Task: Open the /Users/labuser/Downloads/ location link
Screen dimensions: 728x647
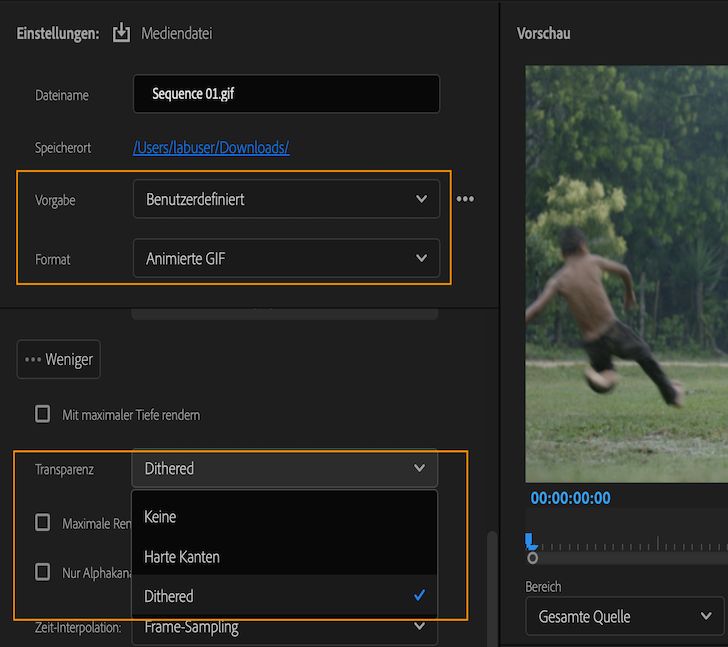Action: click(211, 148)
